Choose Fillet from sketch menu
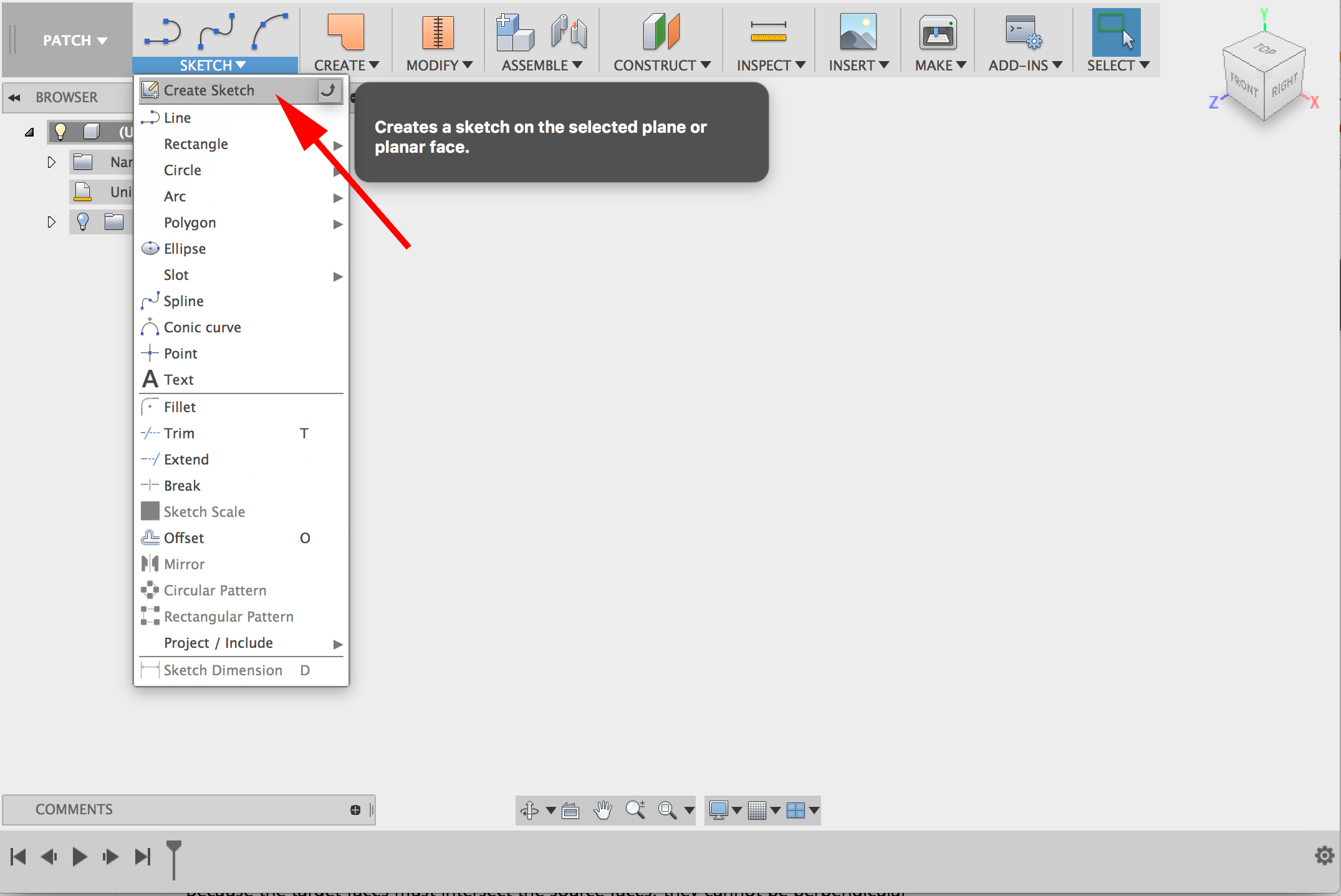Screen dimensions: 1341x896 [241, 407]
